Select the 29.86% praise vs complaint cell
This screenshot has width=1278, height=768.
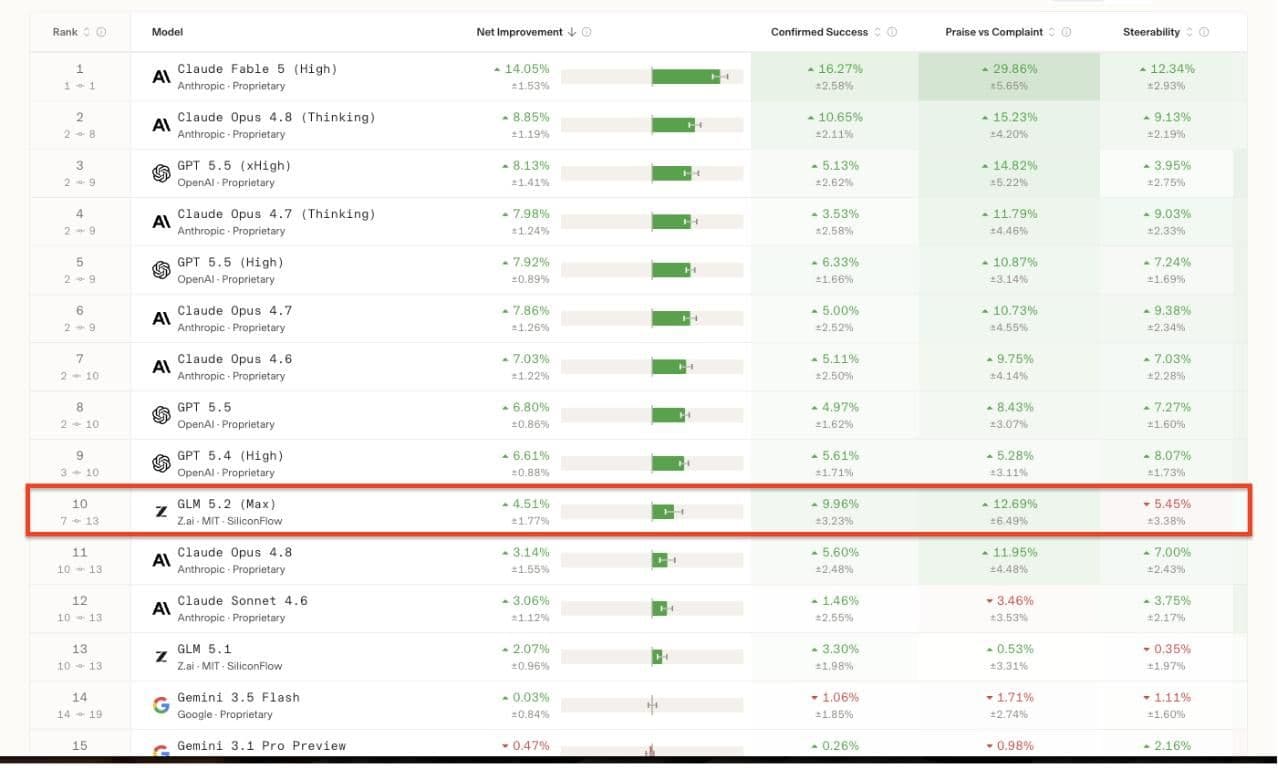coord(1009,77)
